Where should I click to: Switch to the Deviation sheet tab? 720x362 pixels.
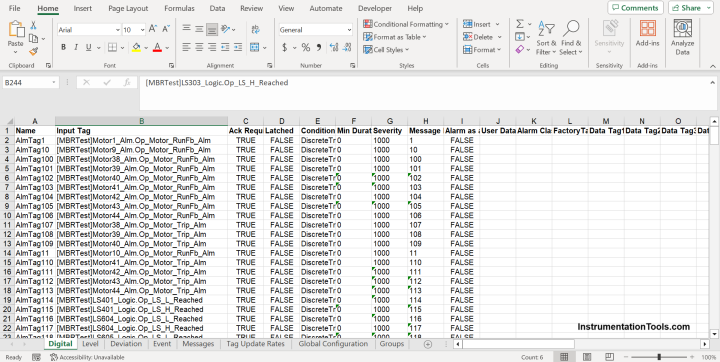[126, 344]
